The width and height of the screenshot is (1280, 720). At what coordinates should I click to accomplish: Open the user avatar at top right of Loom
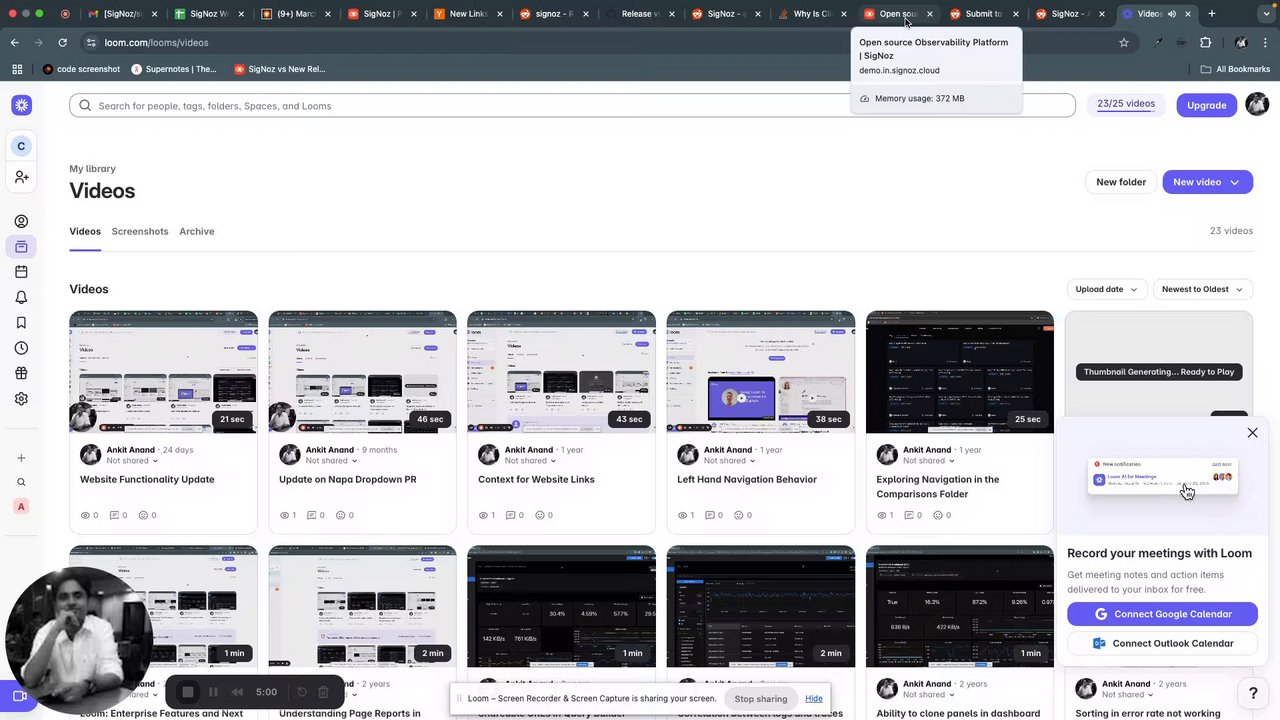tap(1257, 104)
